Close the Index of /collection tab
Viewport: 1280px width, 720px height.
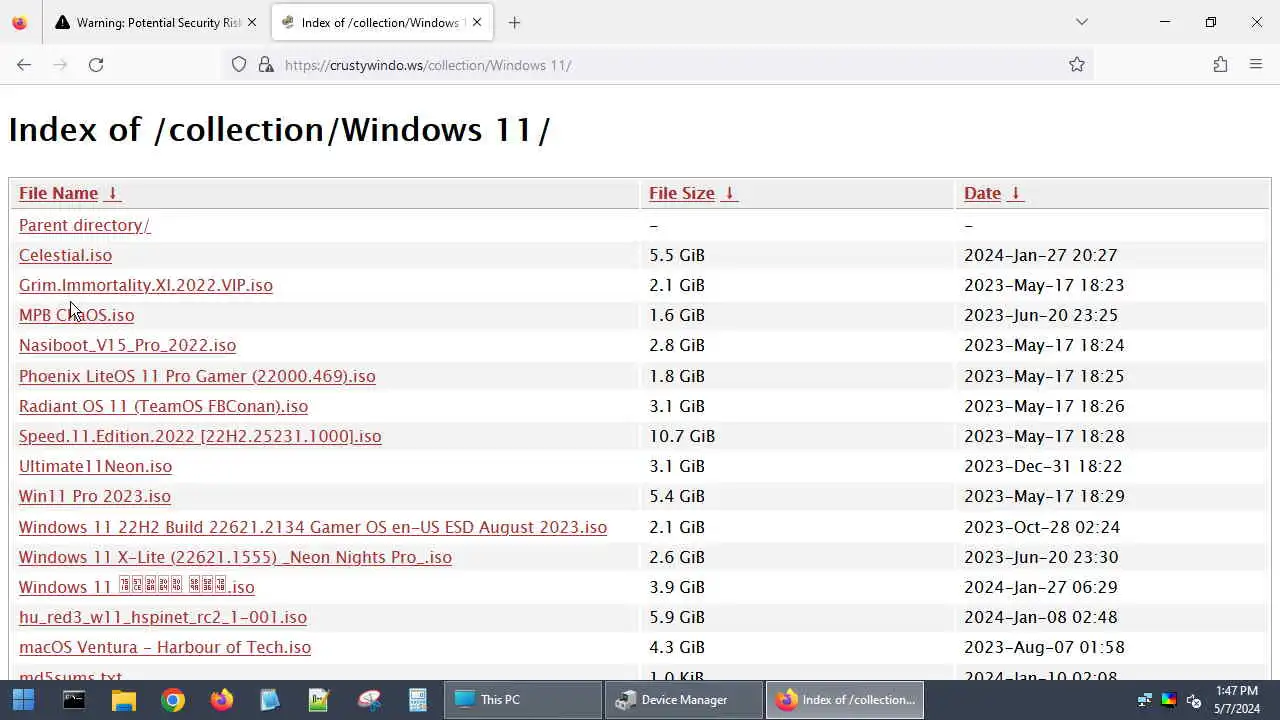coord(477,22)
